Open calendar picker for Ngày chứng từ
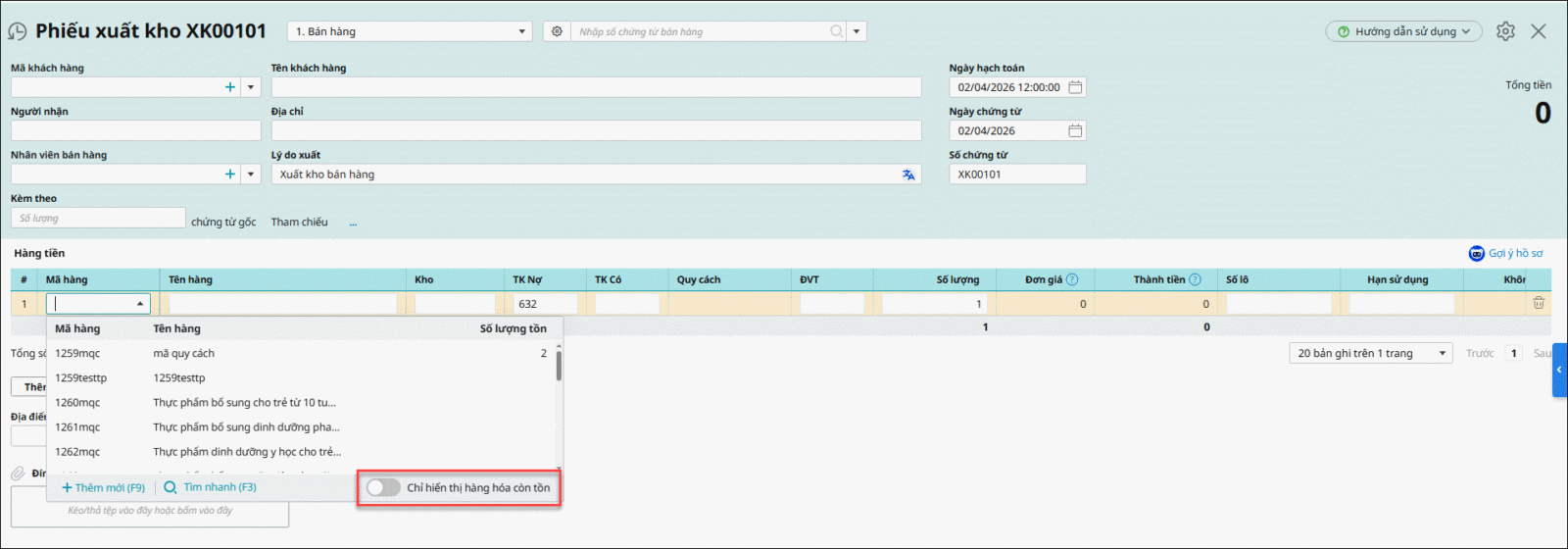This screenshot has height=549, width=1568. coord(1075,130)
